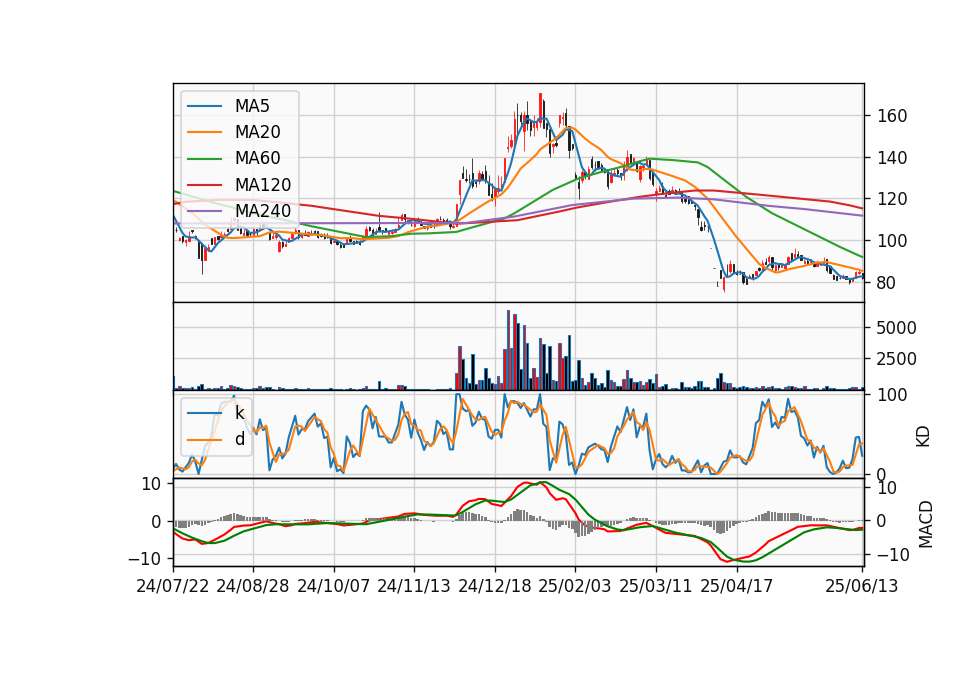Click the MA5 legend label

click(252, 106)
